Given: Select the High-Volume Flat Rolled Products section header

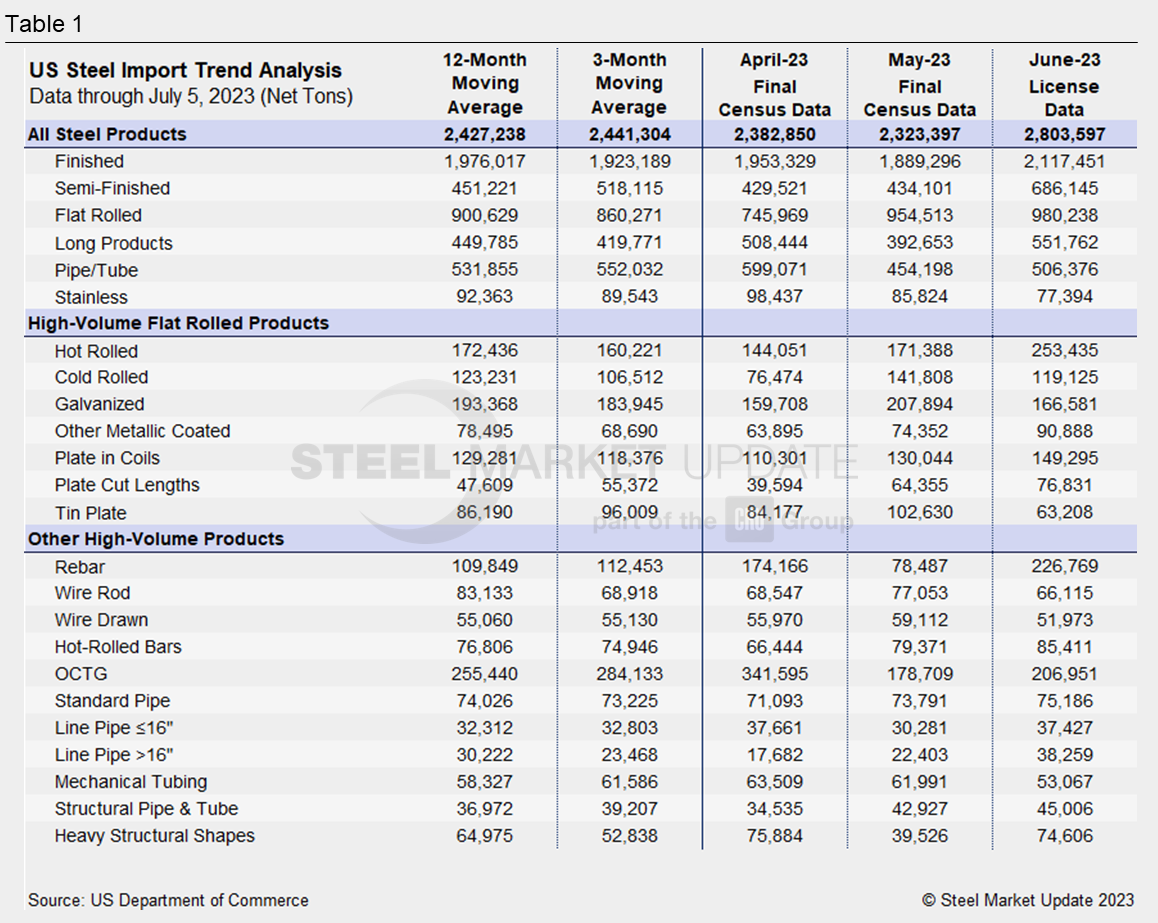Looking at the screenshot, I should [178, 323].
